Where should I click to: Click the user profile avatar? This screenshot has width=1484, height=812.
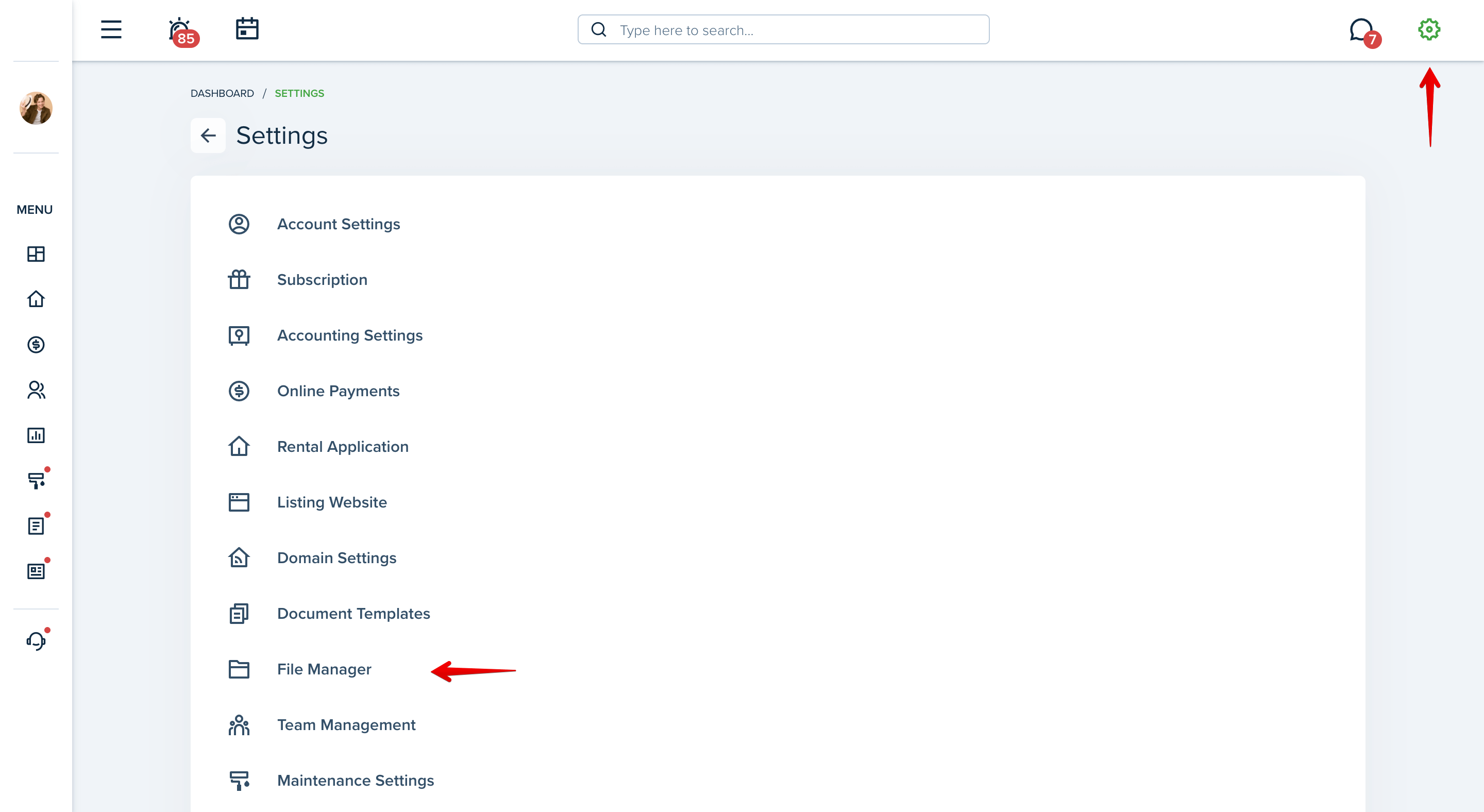[x=36, y=108]
